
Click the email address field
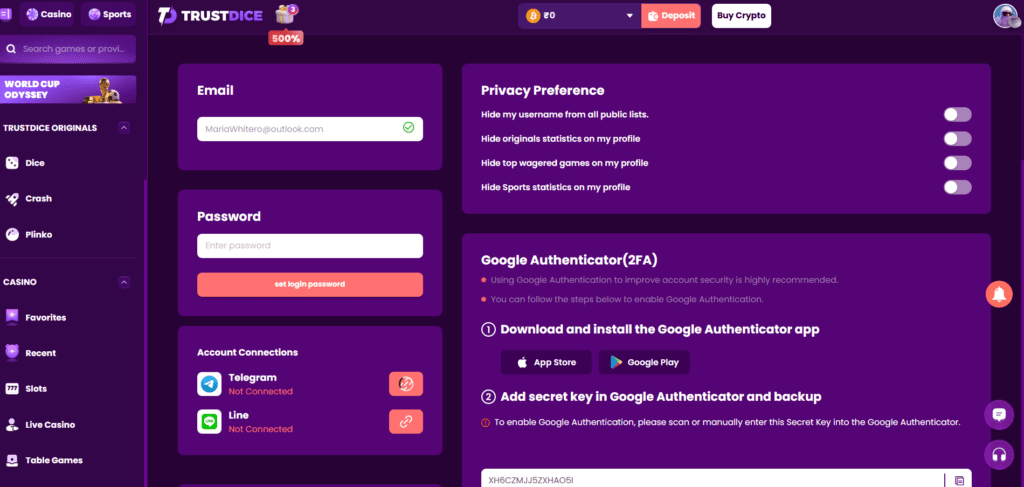click(x=310, y=129)
